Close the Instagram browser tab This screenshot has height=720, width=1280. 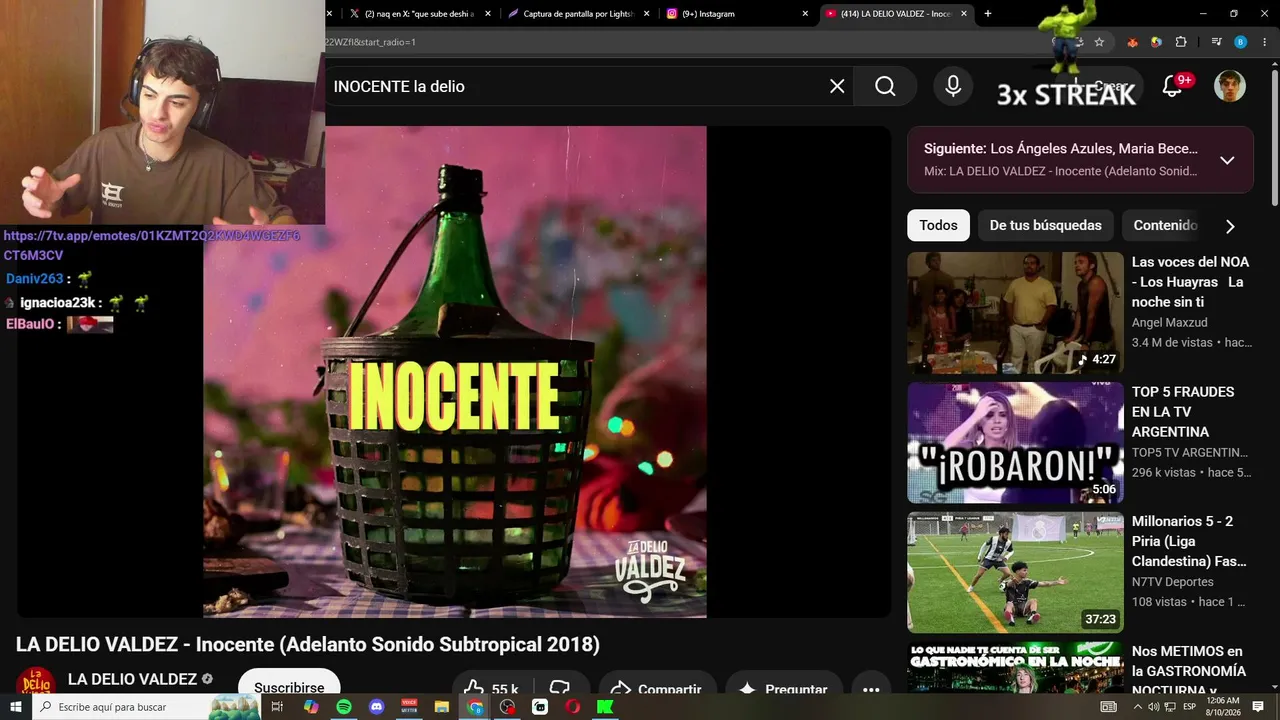805,14
